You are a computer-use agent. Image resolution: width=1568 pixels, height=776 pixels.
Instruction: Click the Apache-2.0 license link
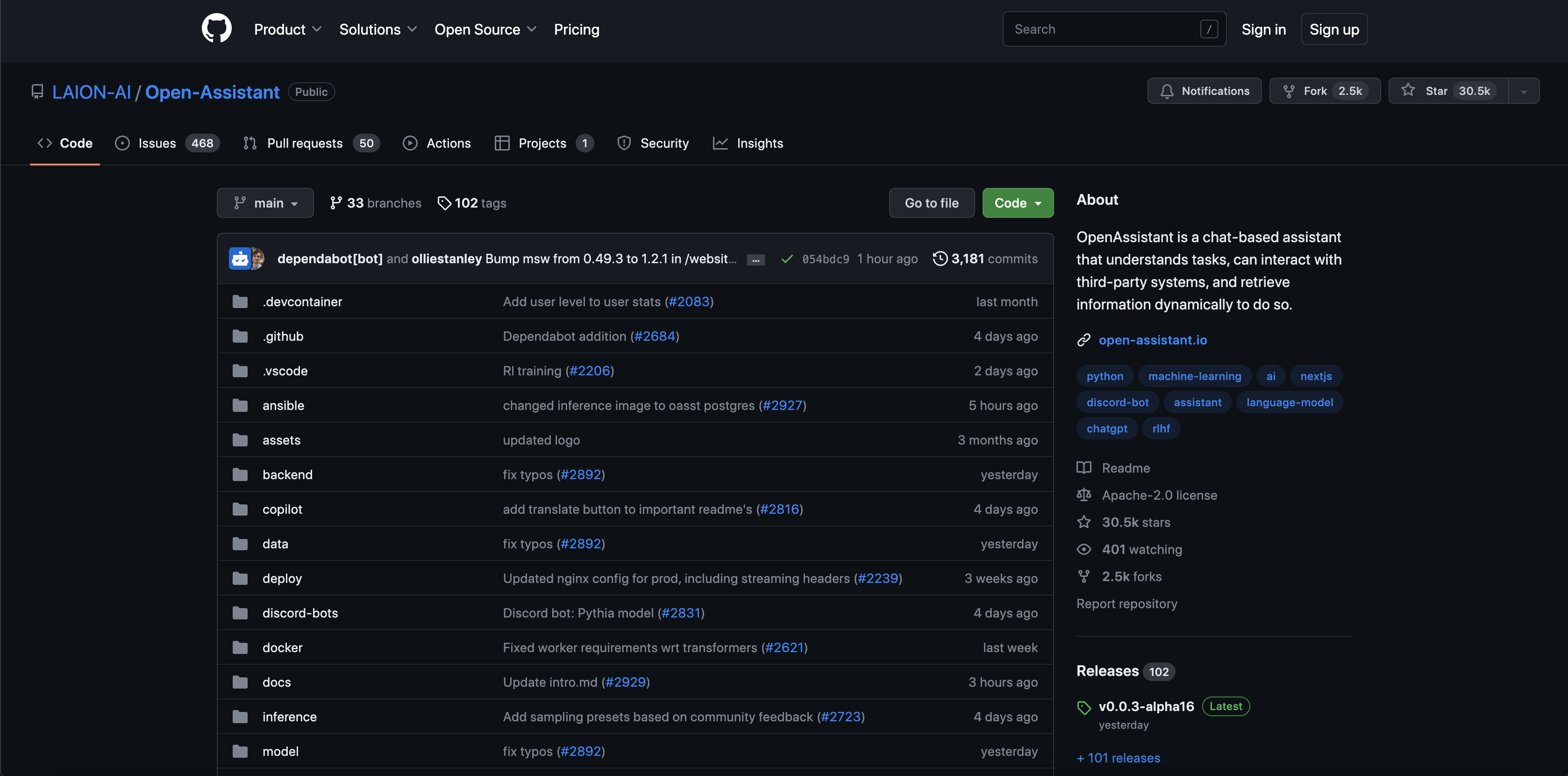(x=1159, y=495)
